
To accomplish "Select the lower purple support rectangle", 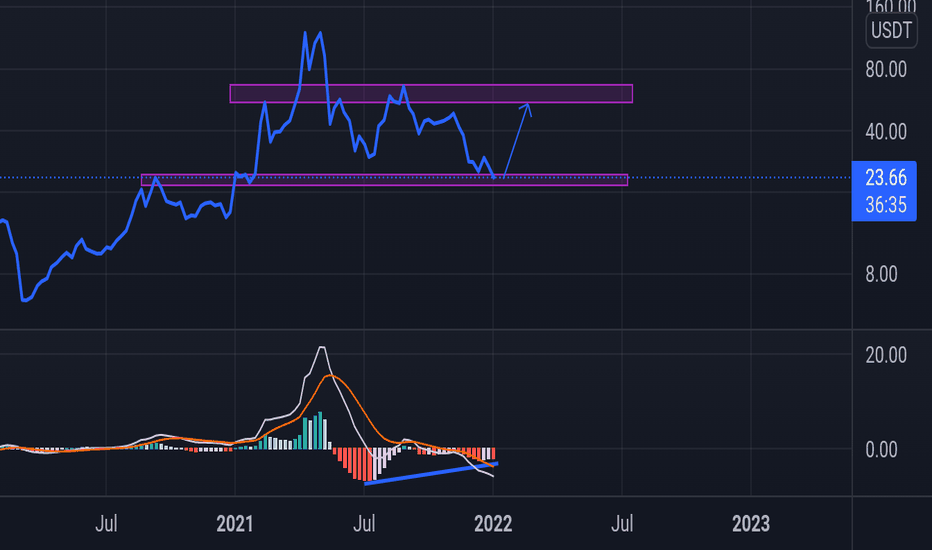I will (384, 180).
